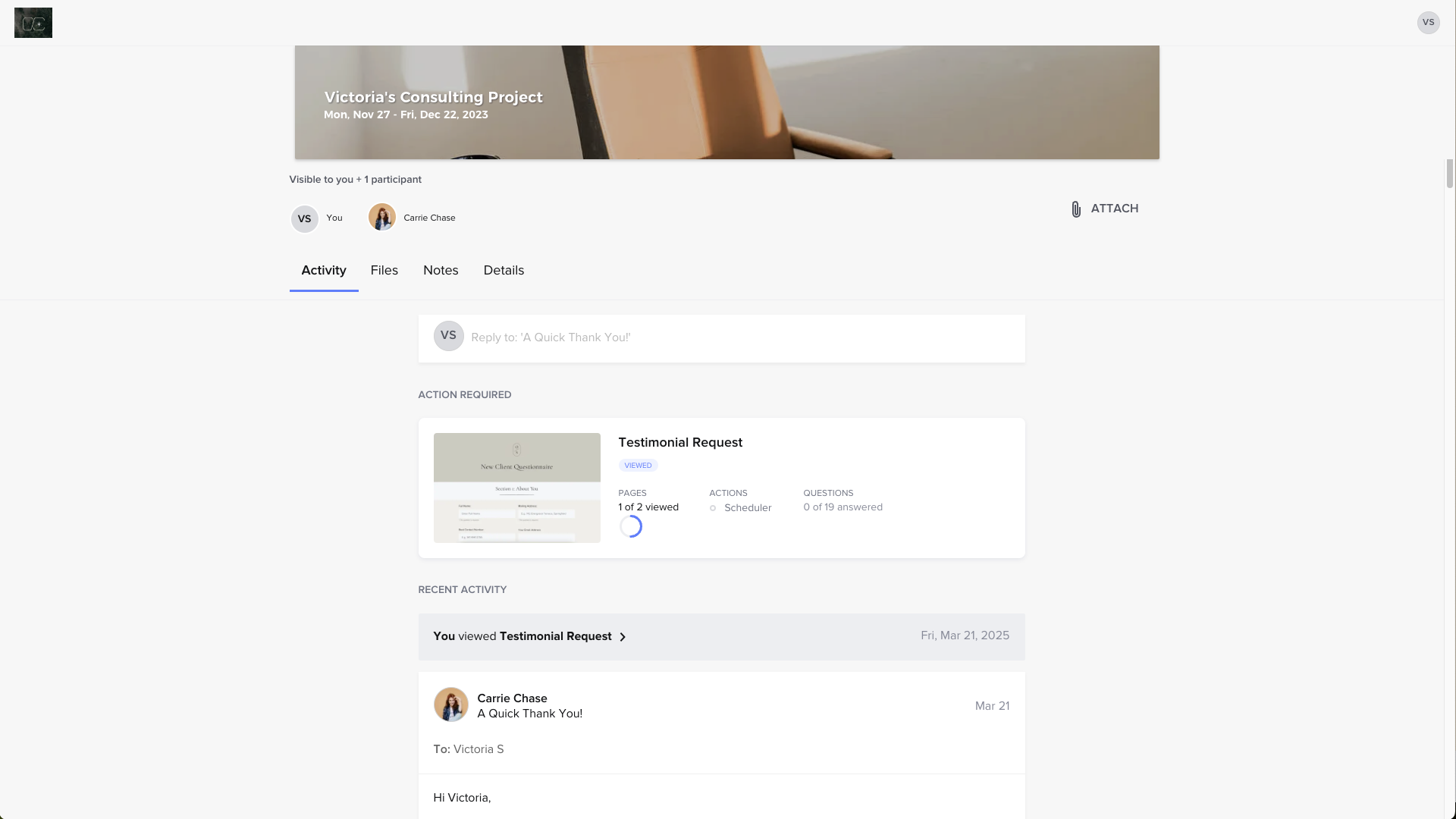Switch to the Files tab
Screen dimensions: 1456x819
click(384, 271)
